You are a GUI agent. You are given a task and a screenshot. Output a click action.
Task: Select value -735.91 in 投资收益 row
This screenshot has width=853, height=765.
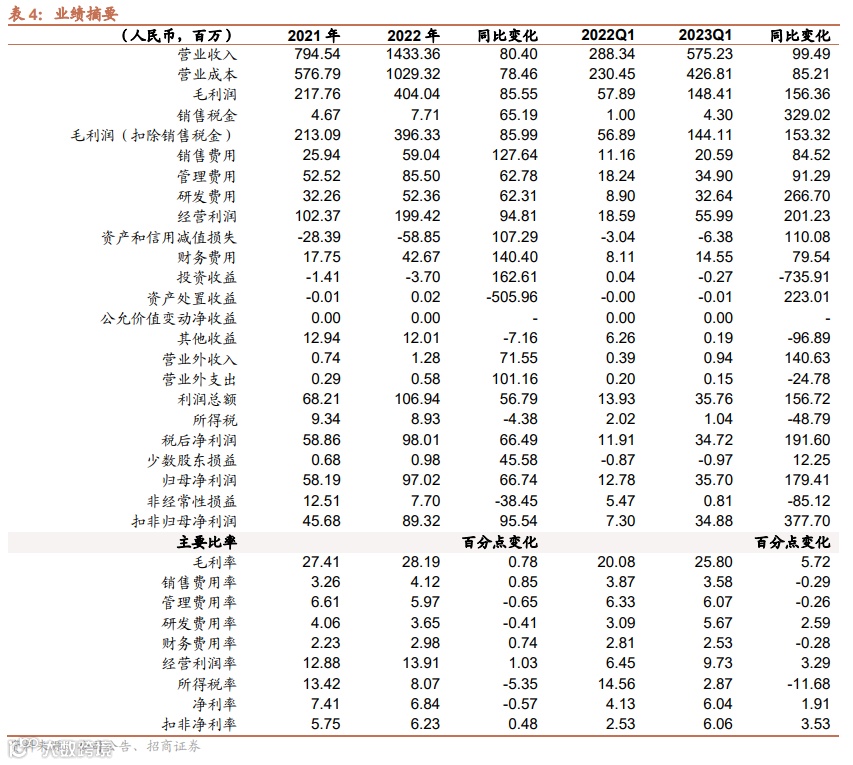804,277
